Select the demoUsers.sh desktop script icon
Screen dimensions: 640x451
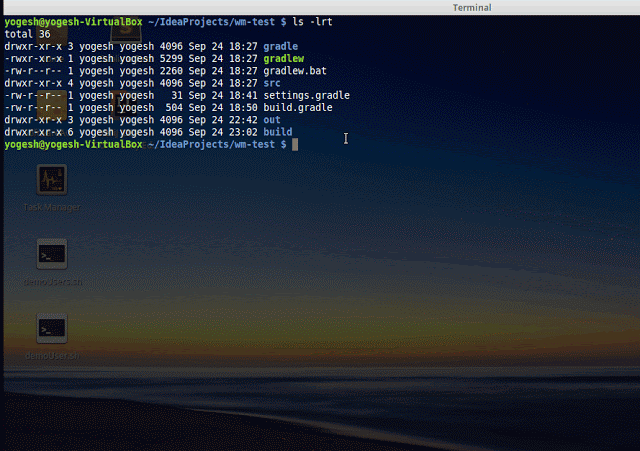[52, 254]
